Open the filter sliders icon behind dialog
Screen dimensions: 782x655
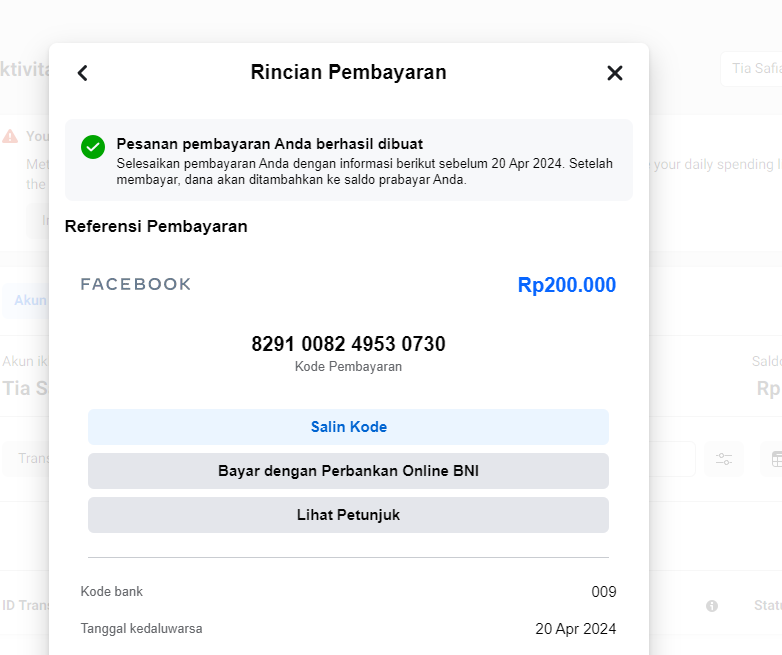click(x=724, y=459)
